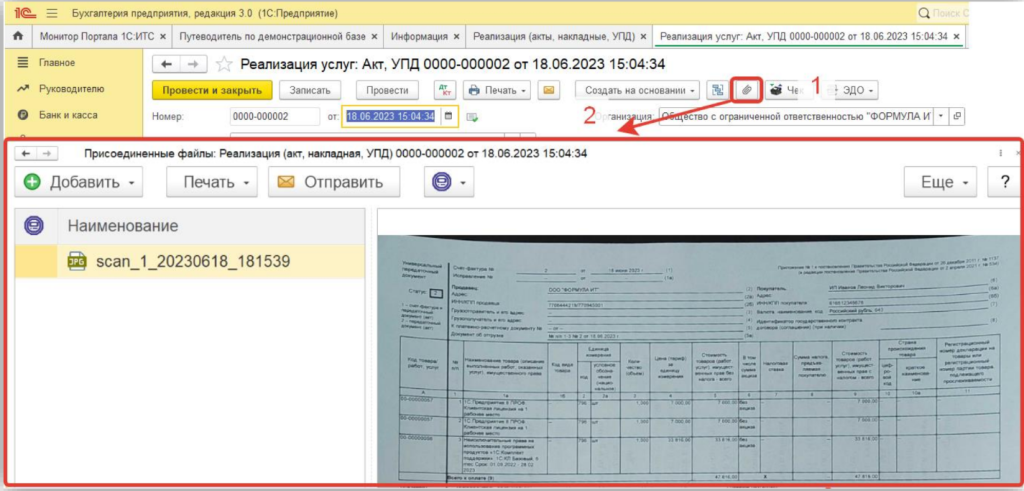Image resolution: width=1024 pixels, height=491 pixels.
Task: Click the Записать button
Action: [x=310, y=90]
